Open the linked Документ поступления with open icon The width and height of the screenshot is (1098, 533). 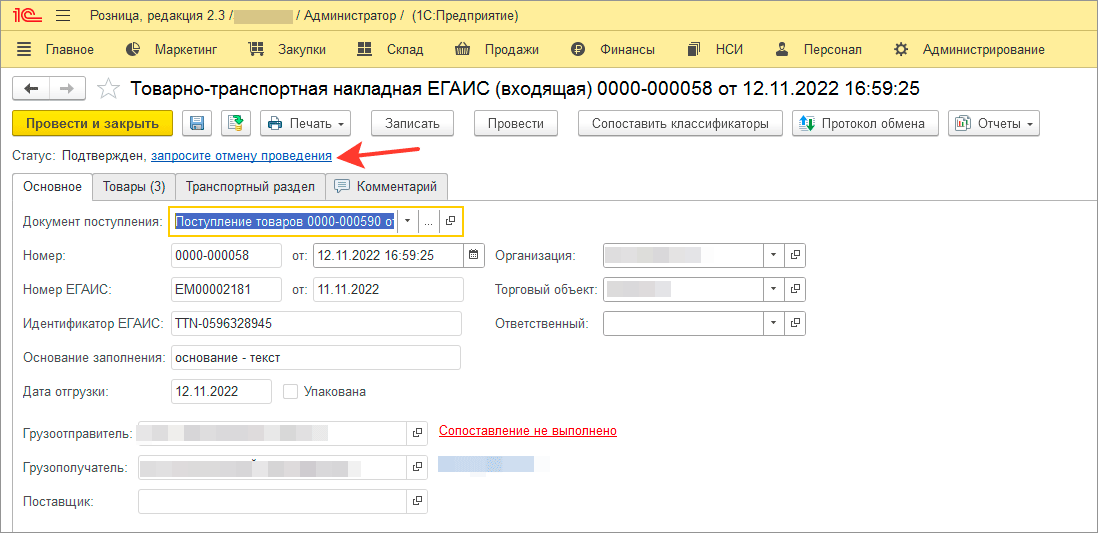click(450, 221)
